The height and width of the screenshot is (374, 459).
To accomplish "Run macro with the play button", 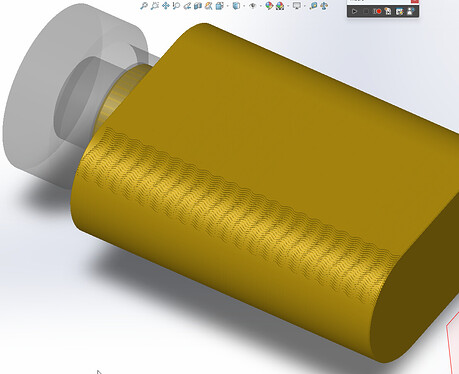I will point(354,11).
